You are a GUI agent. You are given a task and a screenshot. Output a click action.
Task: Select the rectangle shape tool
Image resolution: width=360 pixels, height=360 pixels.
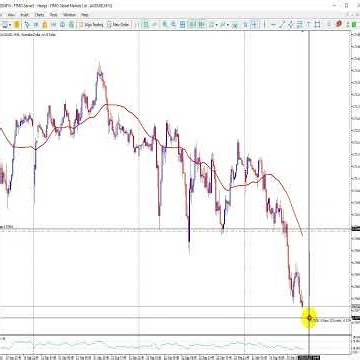(317, 25)
